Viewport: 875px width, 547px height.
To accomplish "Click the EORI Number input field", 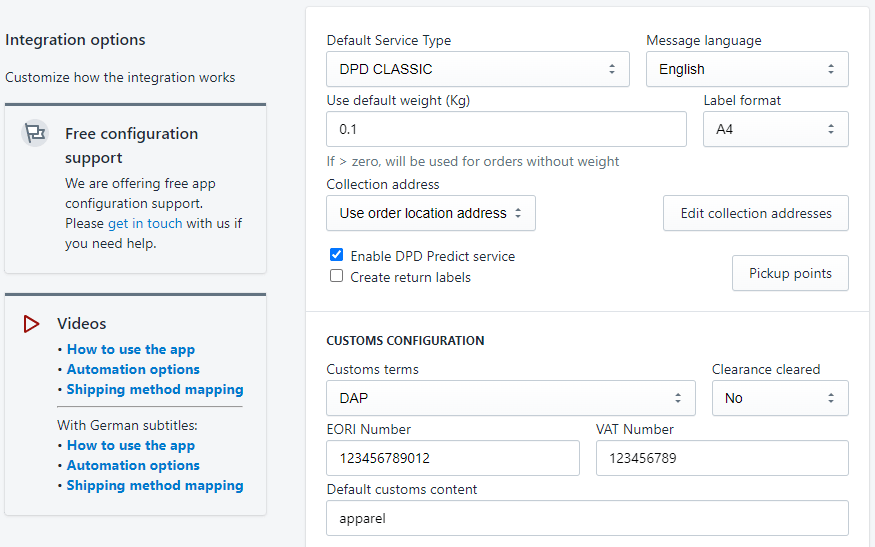I will click(453, 458).
